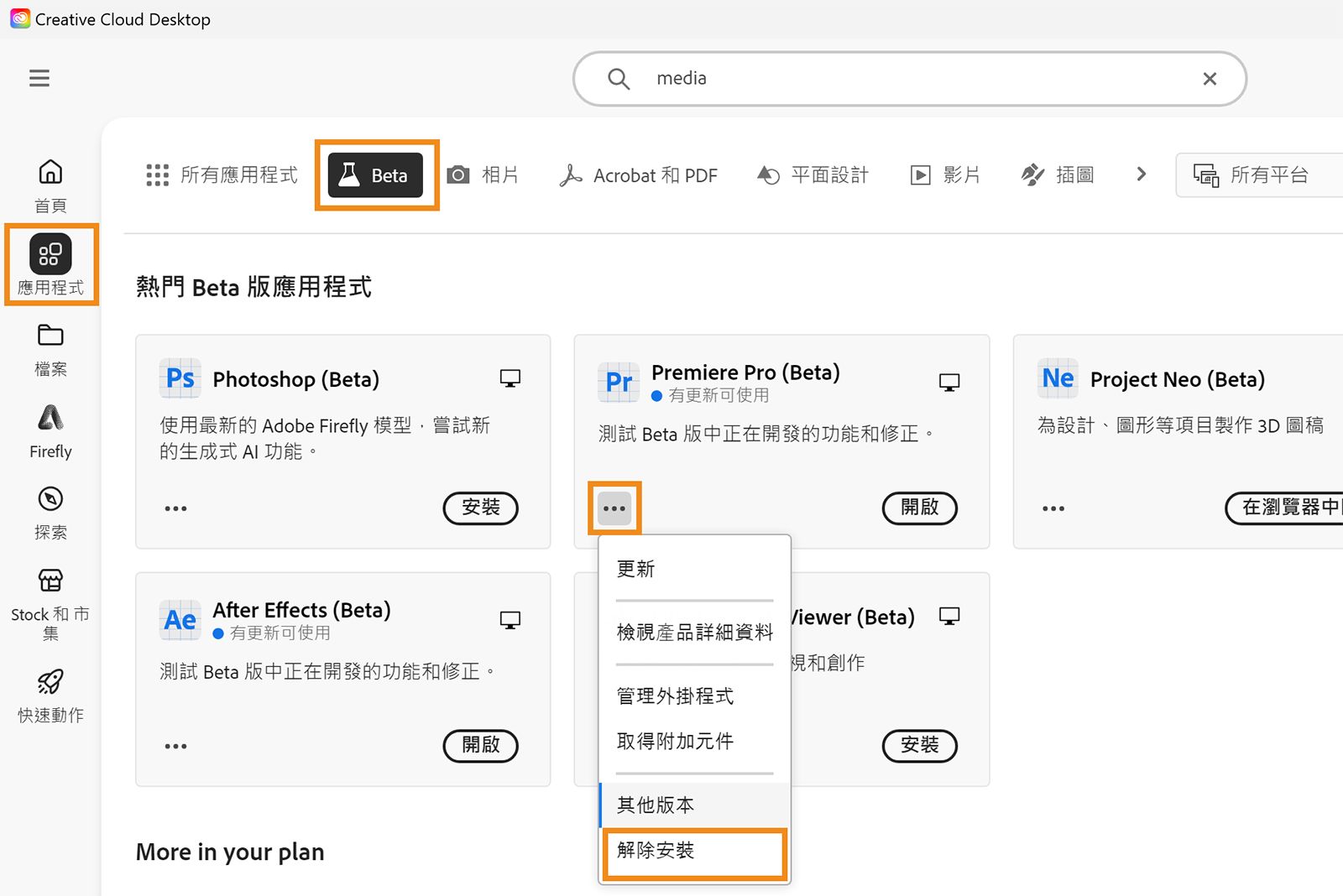
Task: Open more options on After Effects card
Action: pos(175,746)
